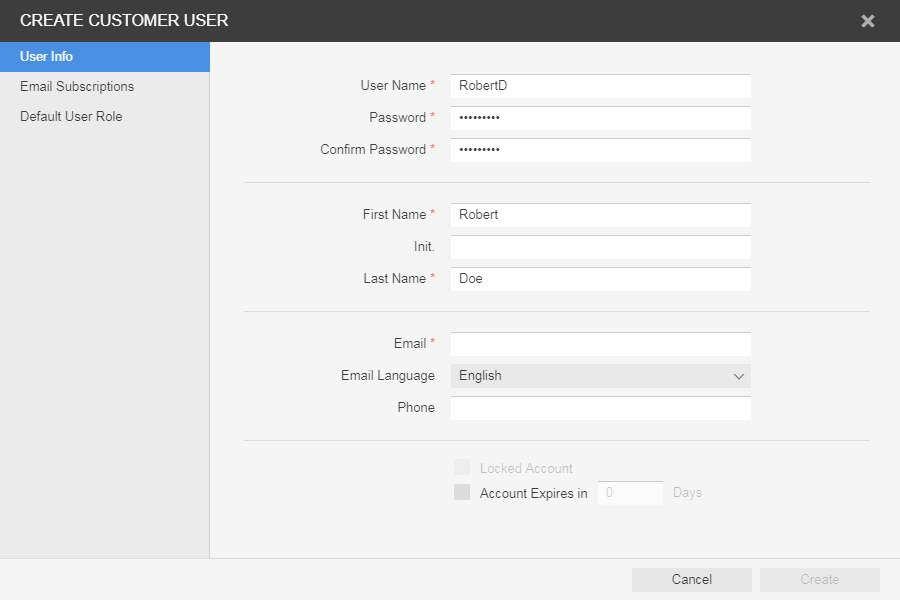This screenshot has height=600, width=900.
Task: Select English in Email Language combo box
Action: [590, 376]
